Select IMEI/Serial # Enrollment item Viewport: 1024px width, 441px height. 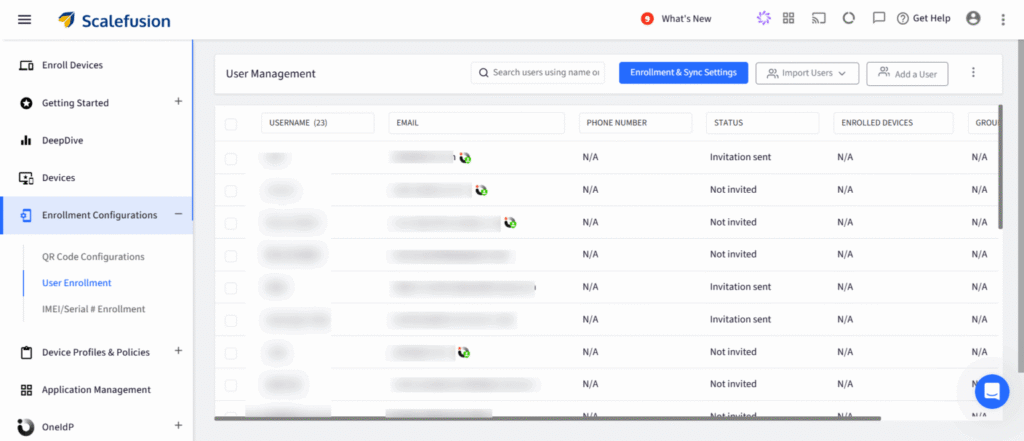point(93,309)
